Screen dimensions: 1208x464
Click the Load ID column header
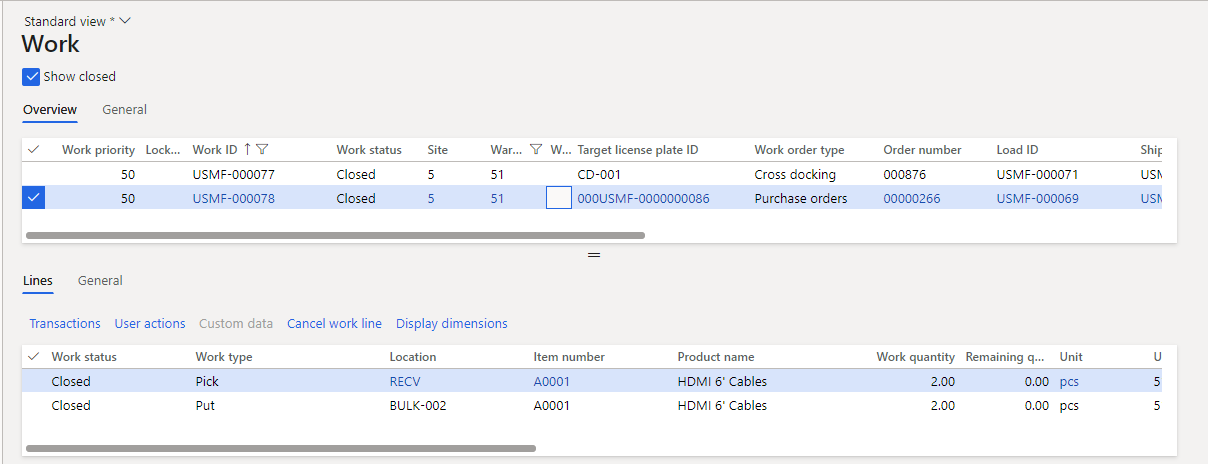tap(1017, 150)
